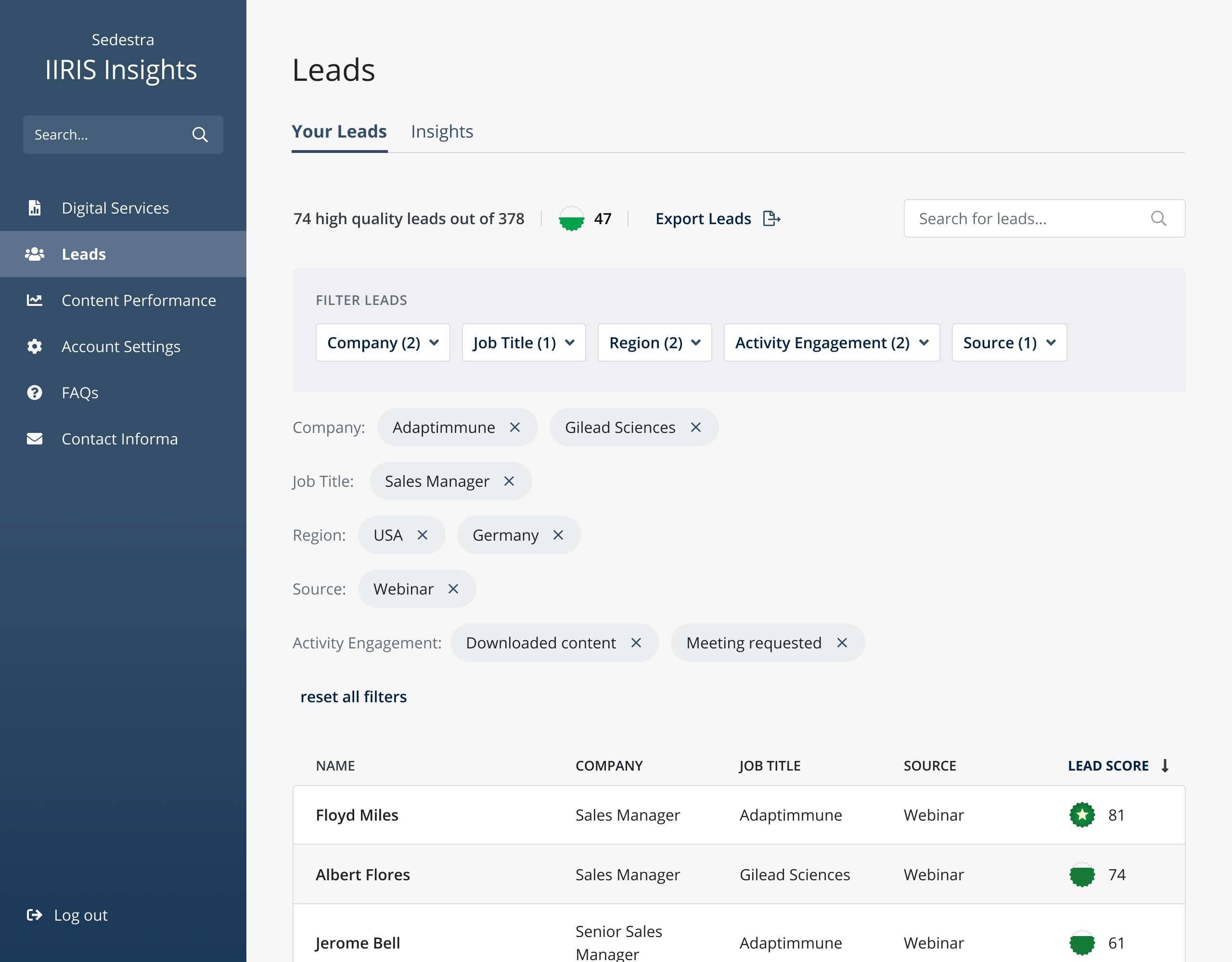This screenshot has height=962, width=1232.
Task: Click the SOURCE column header
Action: [930, 766]
